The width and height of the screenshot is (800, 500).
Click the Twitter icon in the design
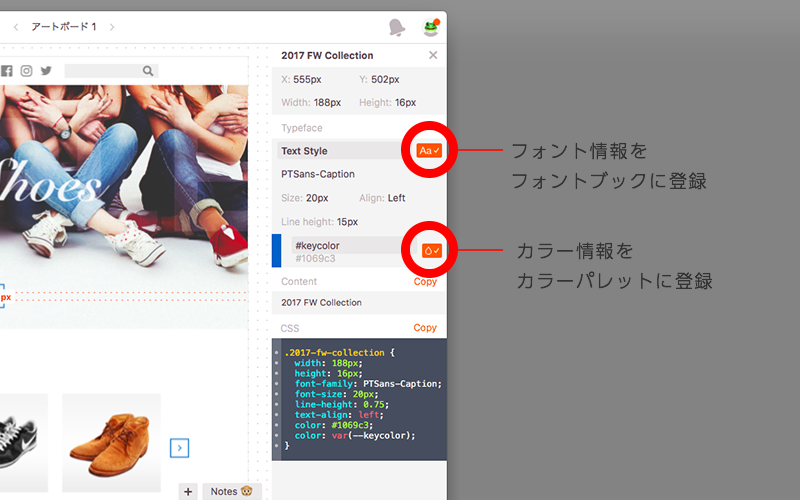click(46, 71)
